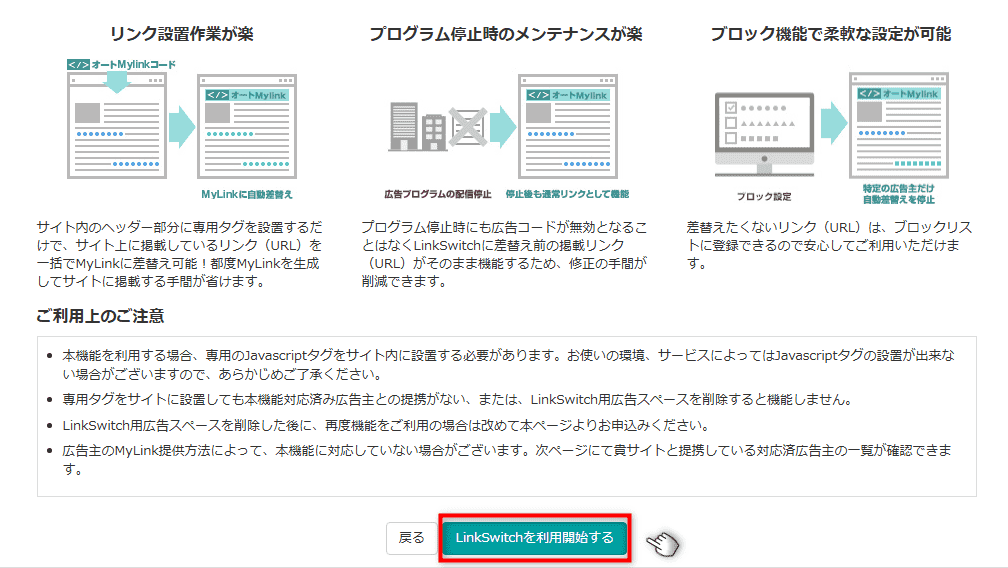Click the paragraph starting サイト内のヘッダー部分に
1008x568 pixels.
point(180,254)
